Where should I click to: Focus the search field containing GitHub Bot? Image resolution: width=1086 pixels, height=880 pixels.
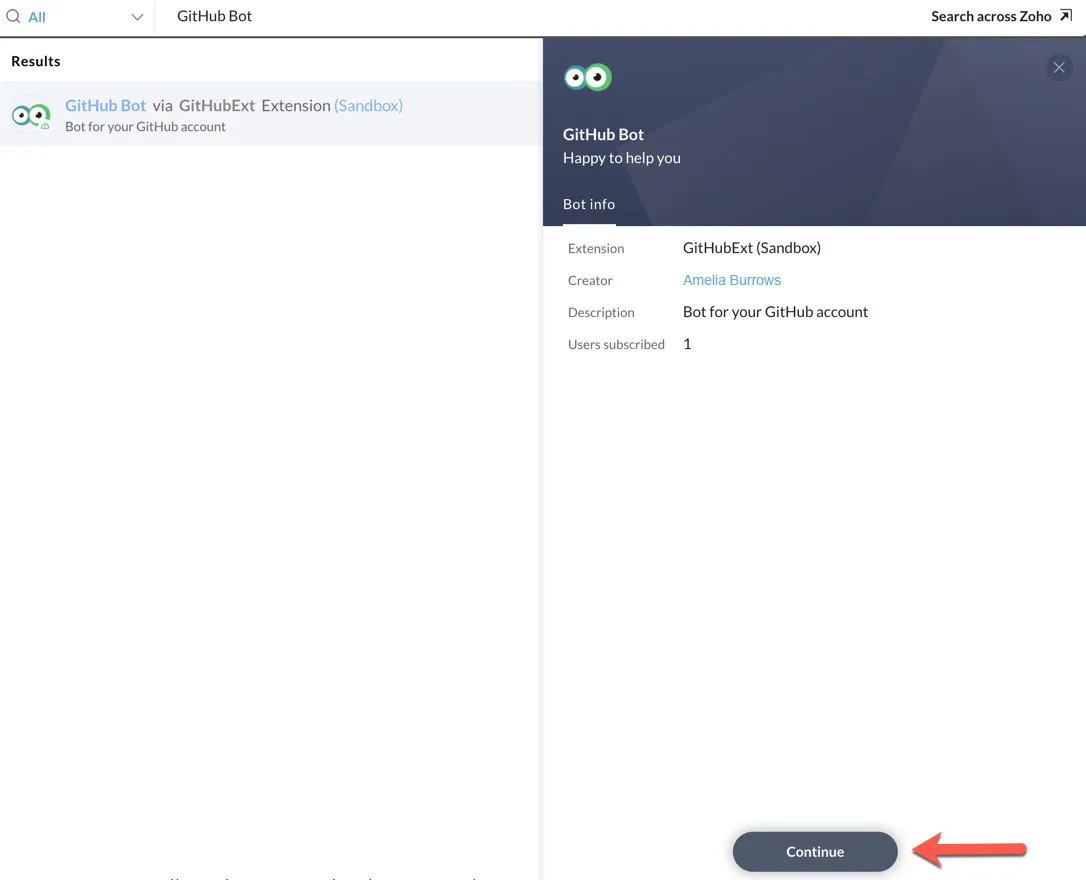tap(540, 16)
